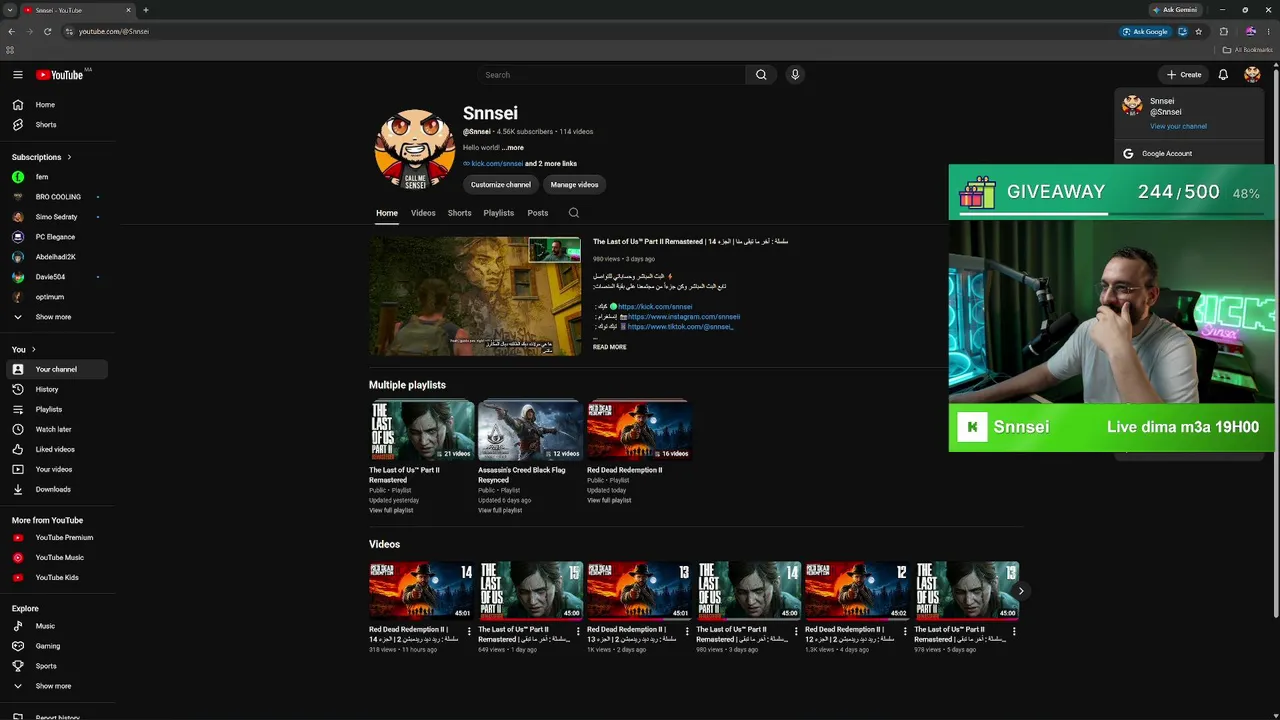Open the PC Elegance subscription channel

click(x=56, y=237)
